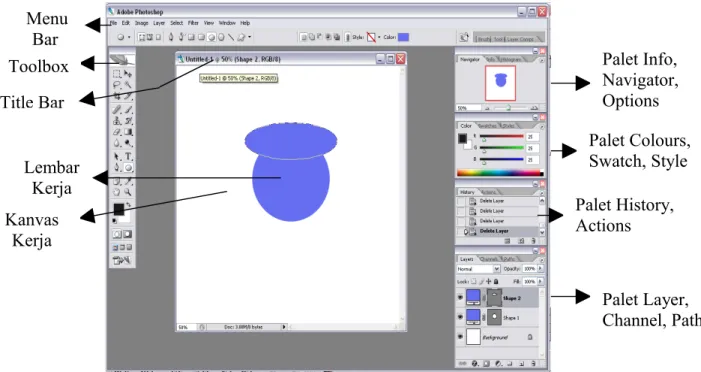The image size is (701, 372).
Task: Switch to the Actions tab
Action: (x=490, y=192)
